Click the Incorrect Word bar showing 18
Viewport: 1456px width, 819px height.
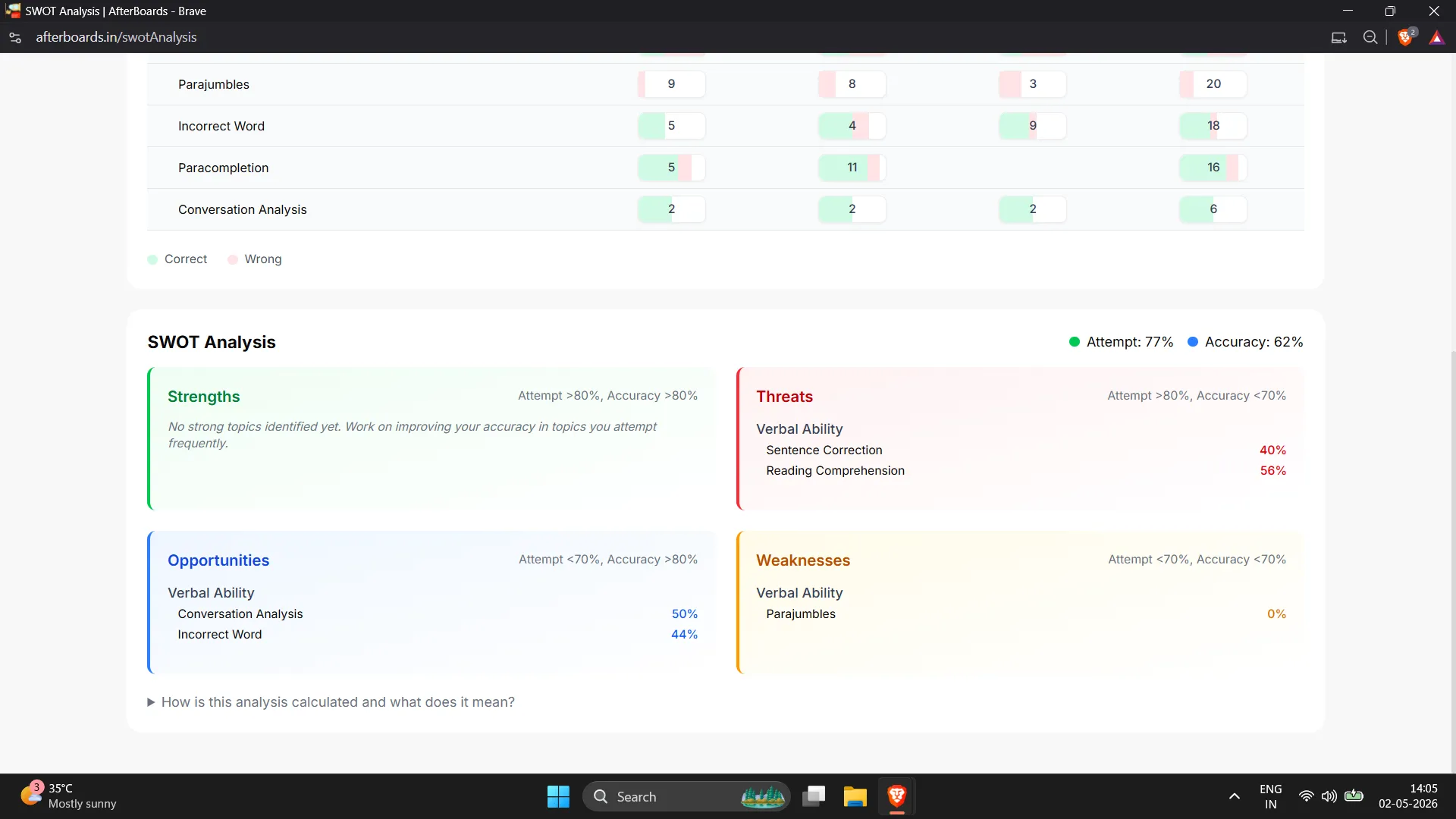[x=1213, y=126]
